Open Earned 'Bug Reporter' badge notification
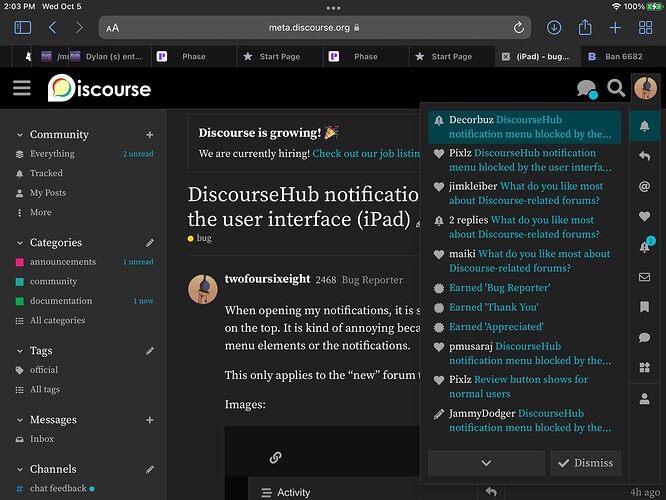 click(524, 288)
